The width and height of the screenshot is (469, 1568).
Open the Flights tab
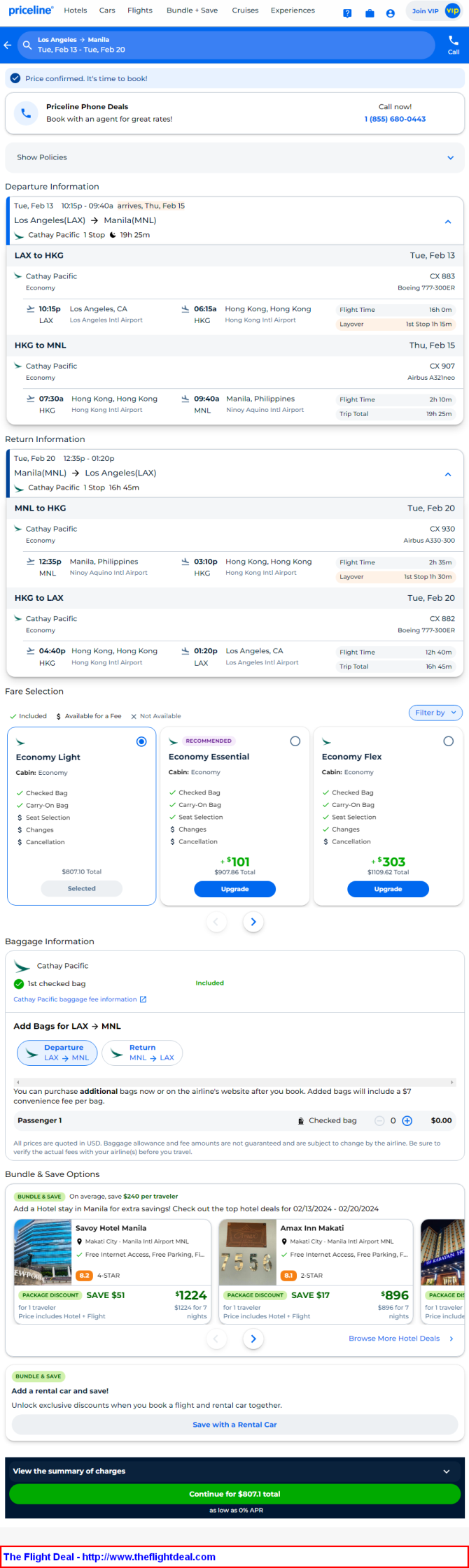(x=140, y=10)
